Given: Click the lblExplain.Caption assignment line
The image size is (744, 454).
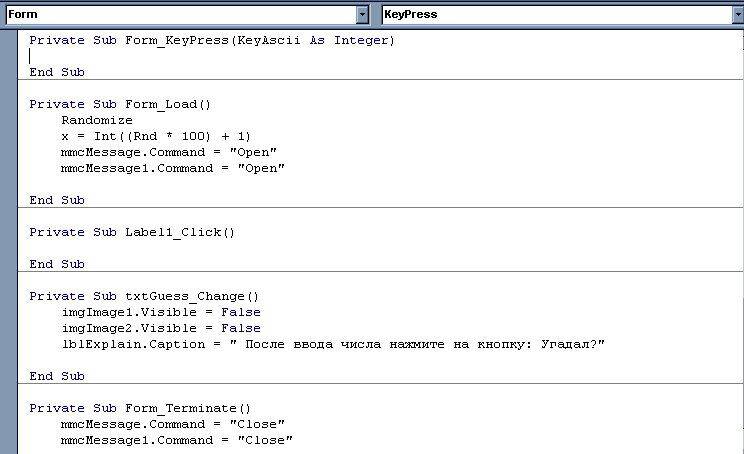Looking at the screenshot, I should click(334, 344).
